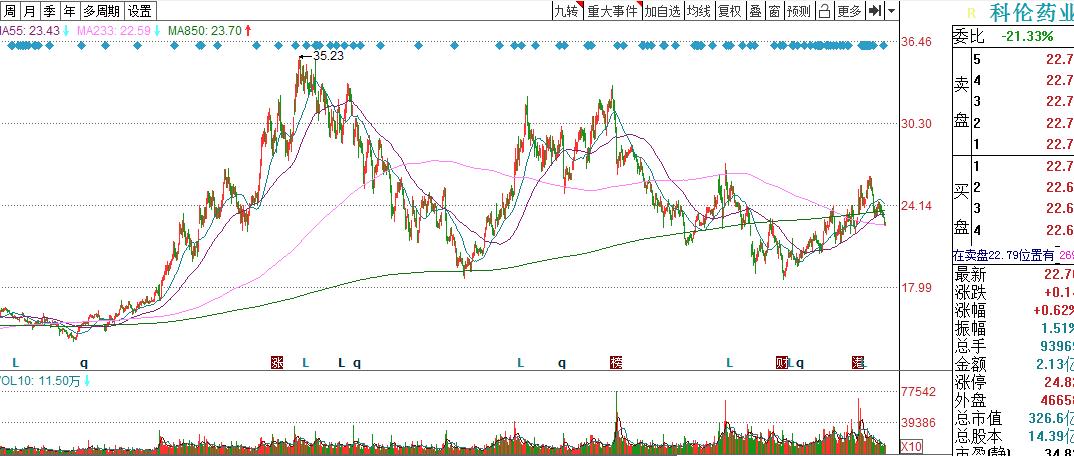Click the lock icon in the chart toolbar
Image resolution: width=1074 pixels, height=456 pixels.
(824, 11)
